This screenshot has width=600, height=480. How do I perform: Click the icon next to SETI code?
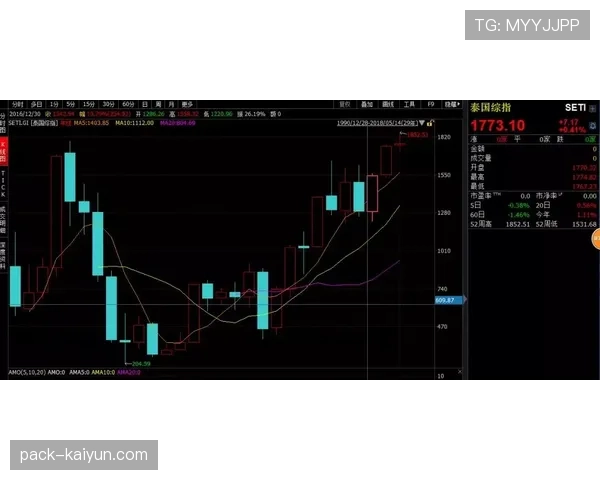(x=592, y=106)
